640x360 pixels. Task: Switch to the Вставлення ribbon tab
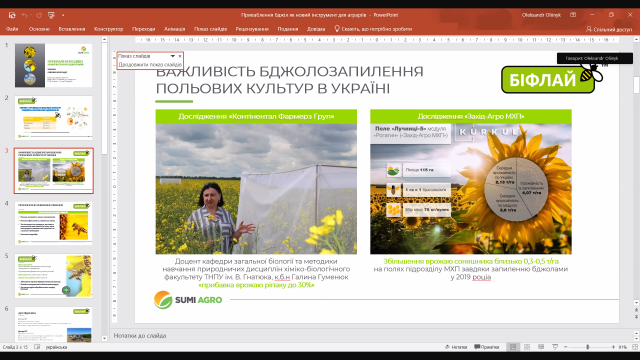coord(72,29)
